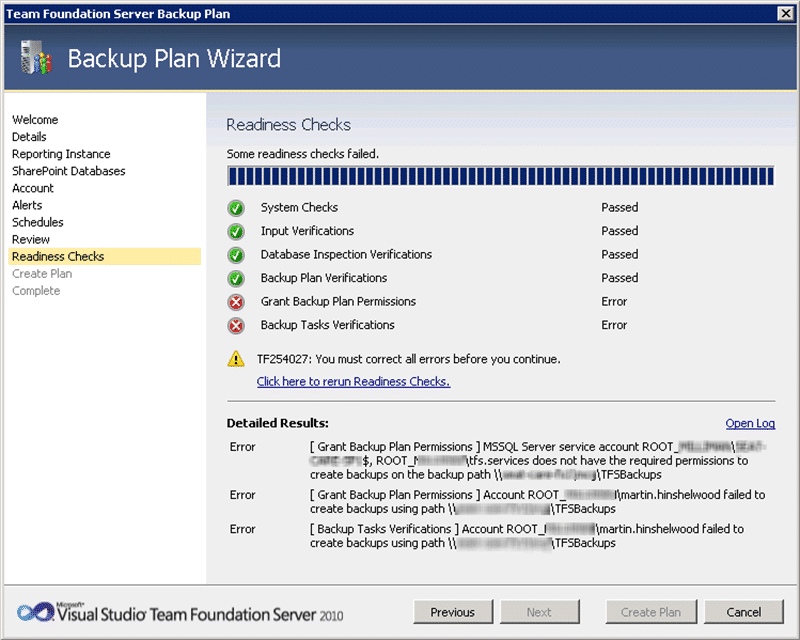This screenshot has height=640, width=800.
Task: Click the Visual Studio infinity logo in the footer
Action: (x=35, y=611)
